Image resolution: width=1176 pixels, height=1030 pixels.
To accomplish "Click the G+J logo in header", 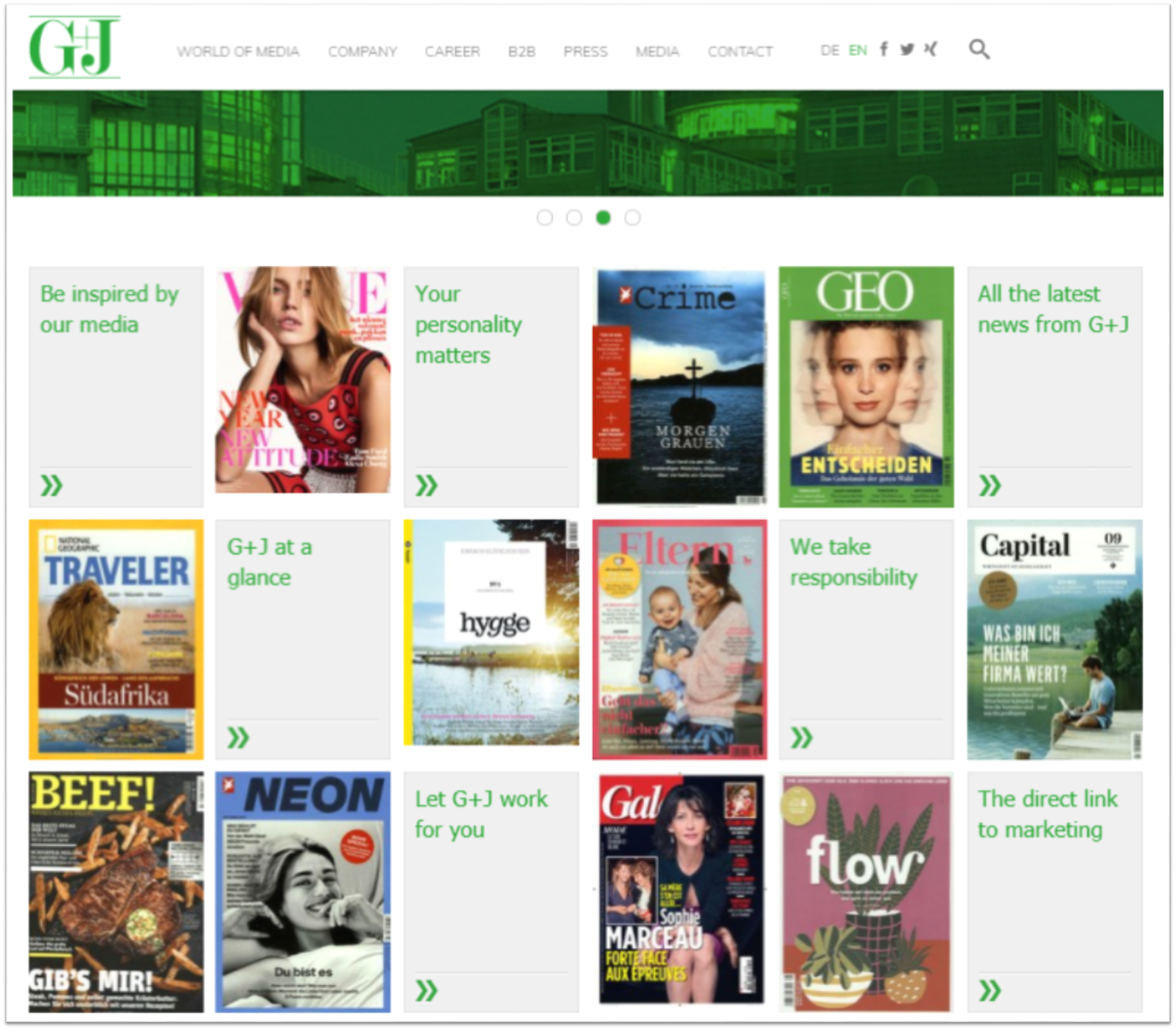I will [74, 47].
